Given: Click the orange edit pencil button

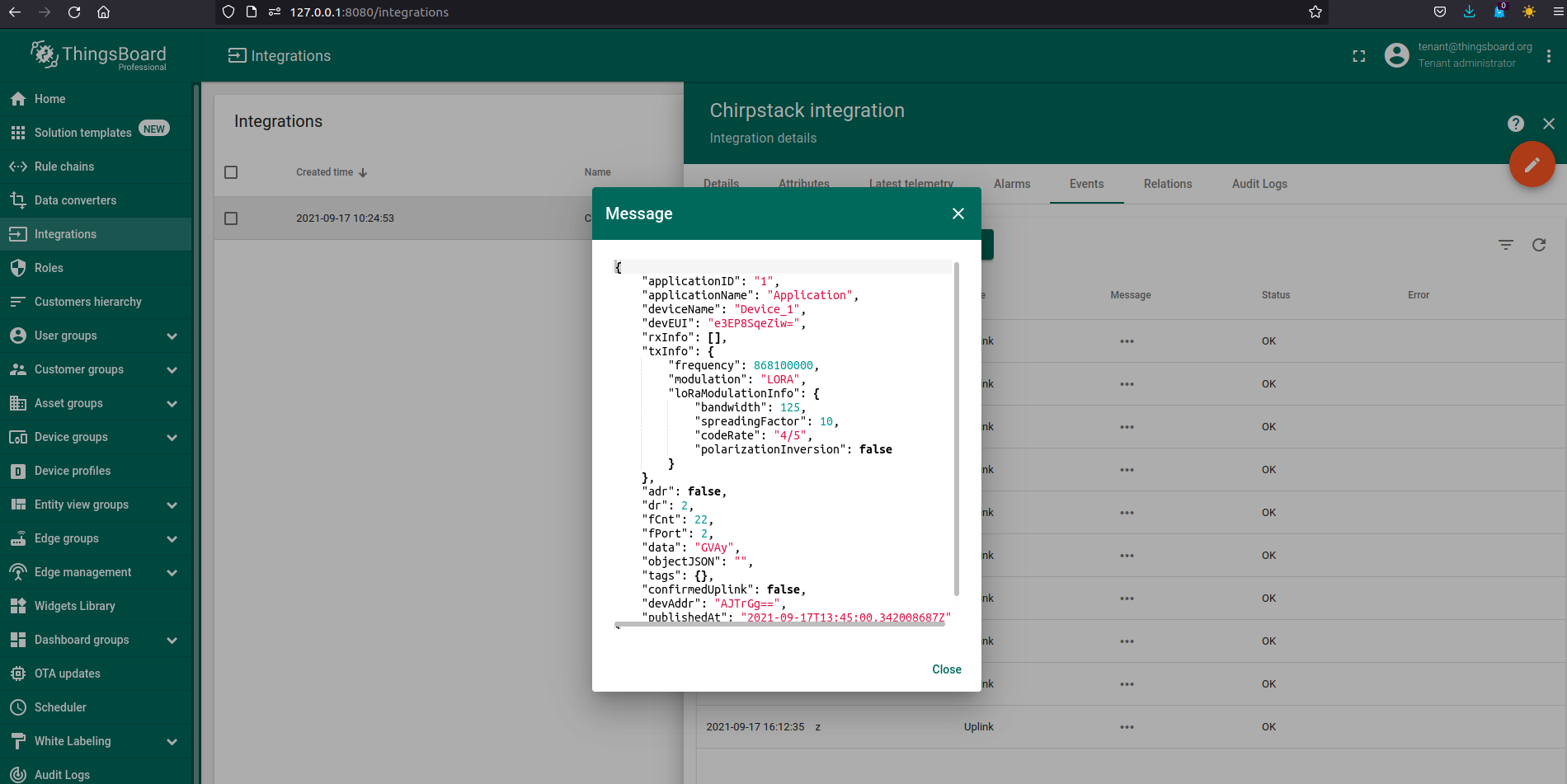Looking at the screenshot, I should 1532,165.
